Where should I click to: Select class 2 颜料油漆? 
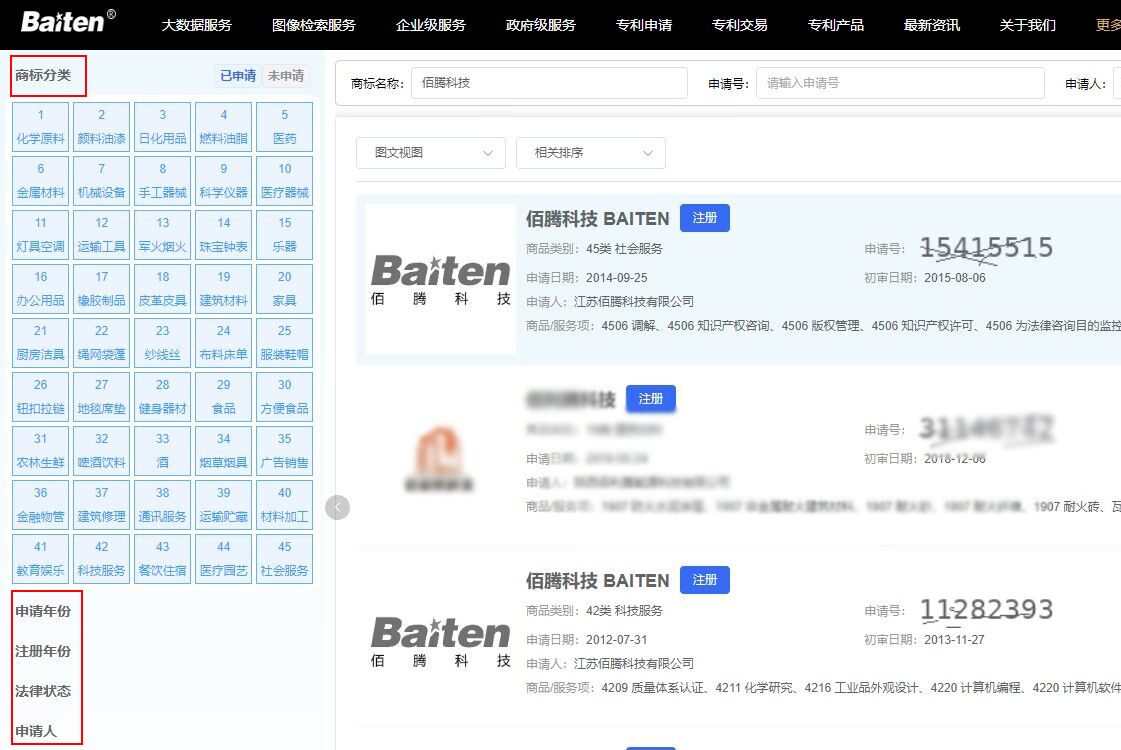click(x=102, y=127)
